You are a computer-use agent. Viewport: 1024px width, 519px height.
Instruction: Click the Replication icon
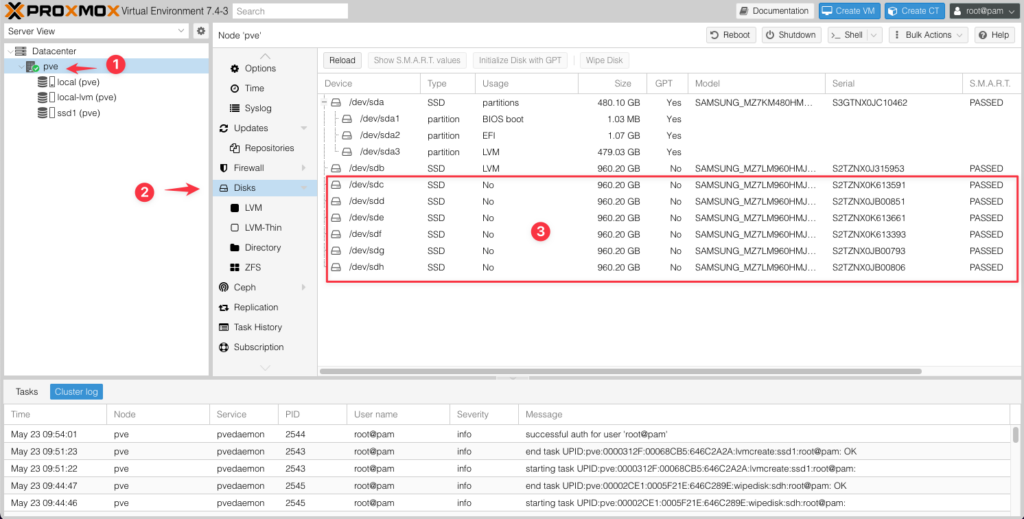(223, 307)
